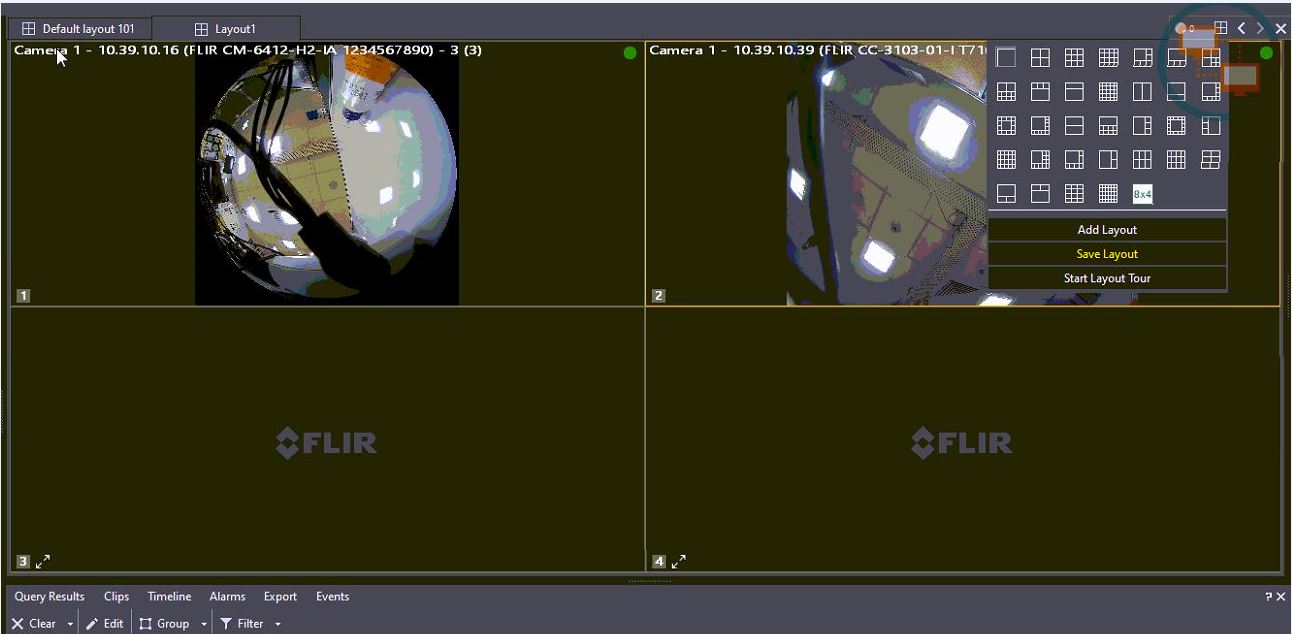Click the Add Layout button

tap(1106, 229)
